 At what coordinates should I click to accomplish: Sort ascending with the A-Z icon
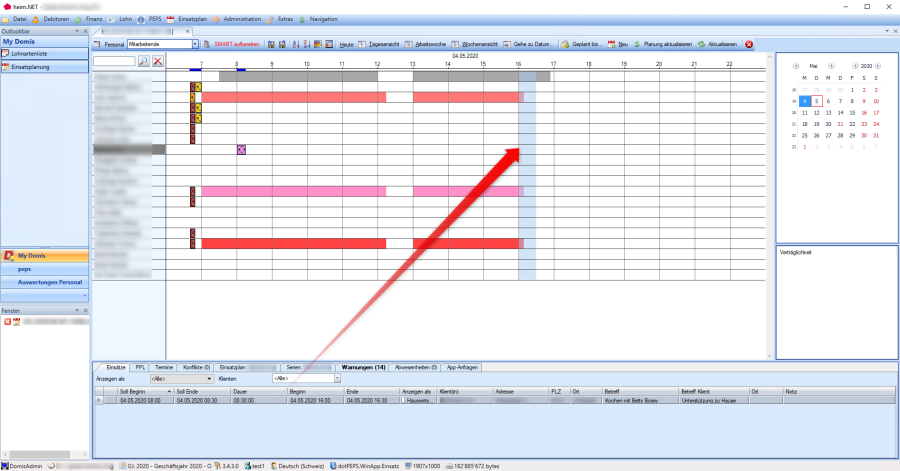pos(296,44)
